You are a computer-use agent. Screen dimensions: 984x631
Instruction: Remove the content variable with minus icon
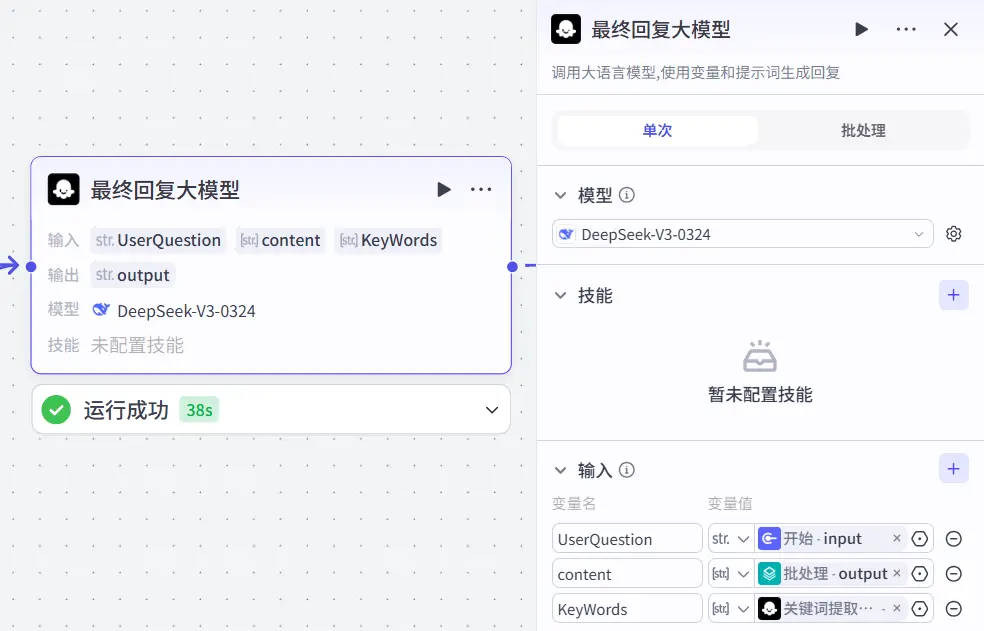tap(954, 573)
